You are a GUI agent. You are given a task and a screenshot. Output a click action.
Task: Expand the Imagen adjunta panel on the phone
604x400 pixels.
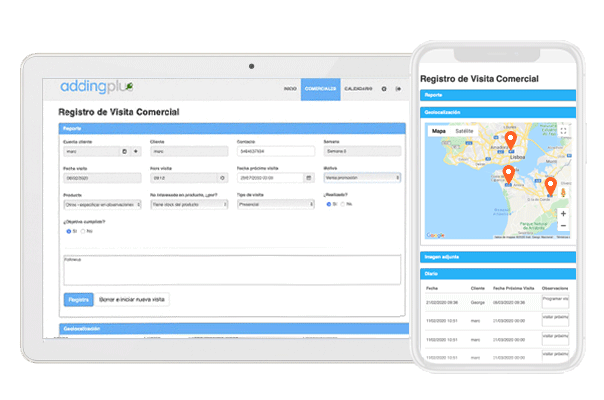pyautogui.click(x=498, y=257)
